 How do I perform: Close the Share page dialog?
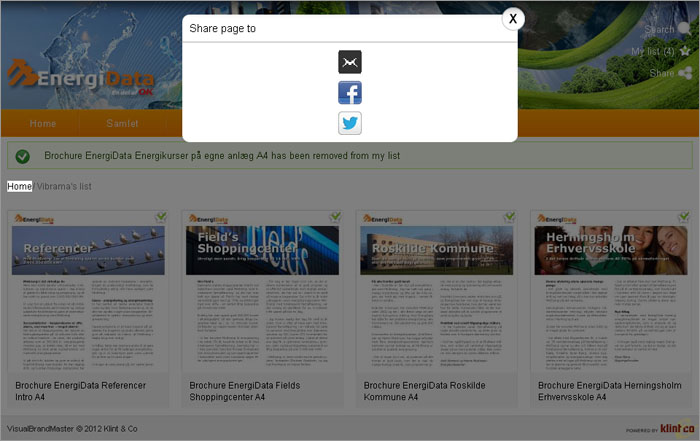point(512,19)
